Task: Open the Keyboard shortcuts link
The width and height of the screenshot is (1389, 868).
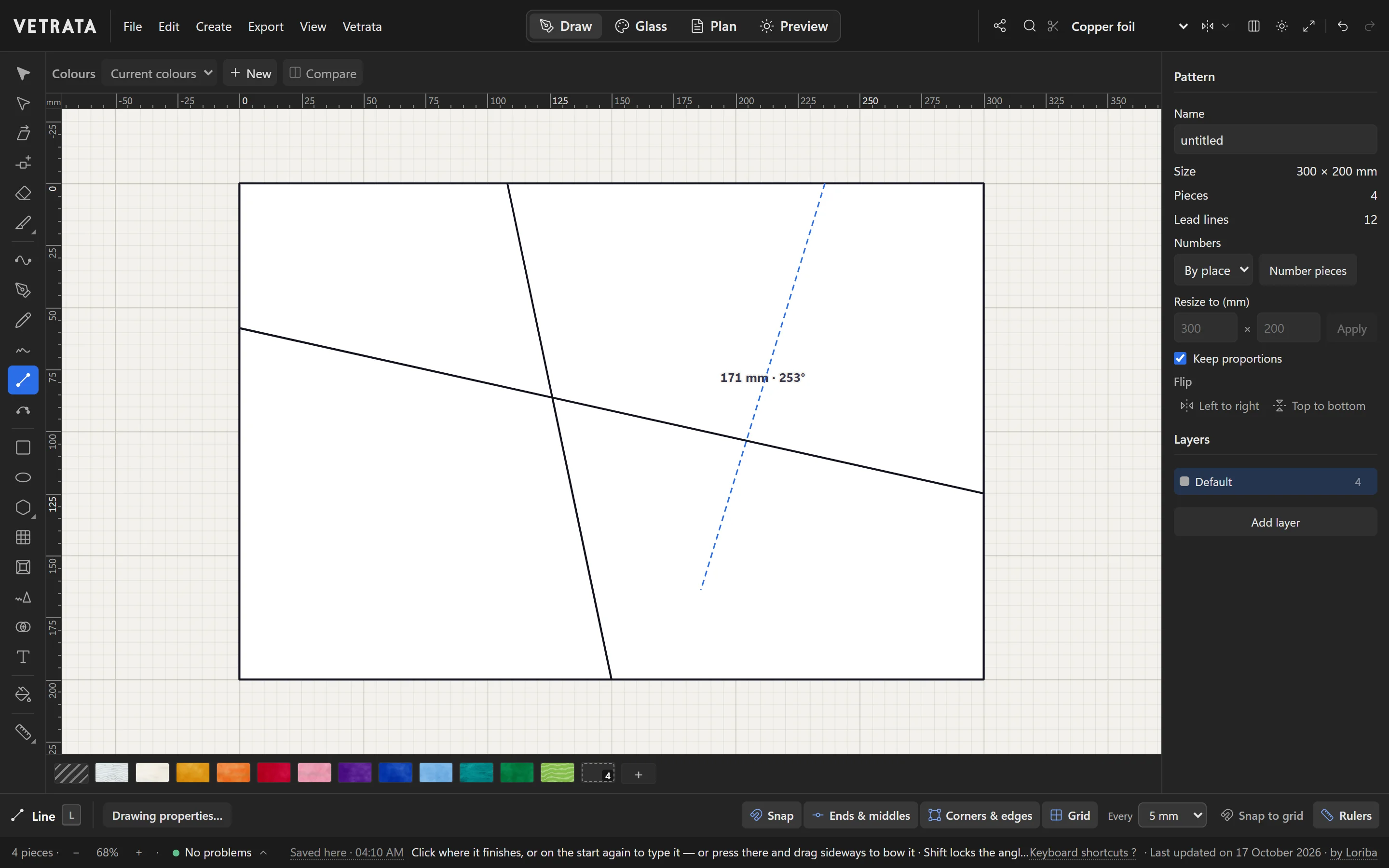Action: click(x=1082, y=853)
